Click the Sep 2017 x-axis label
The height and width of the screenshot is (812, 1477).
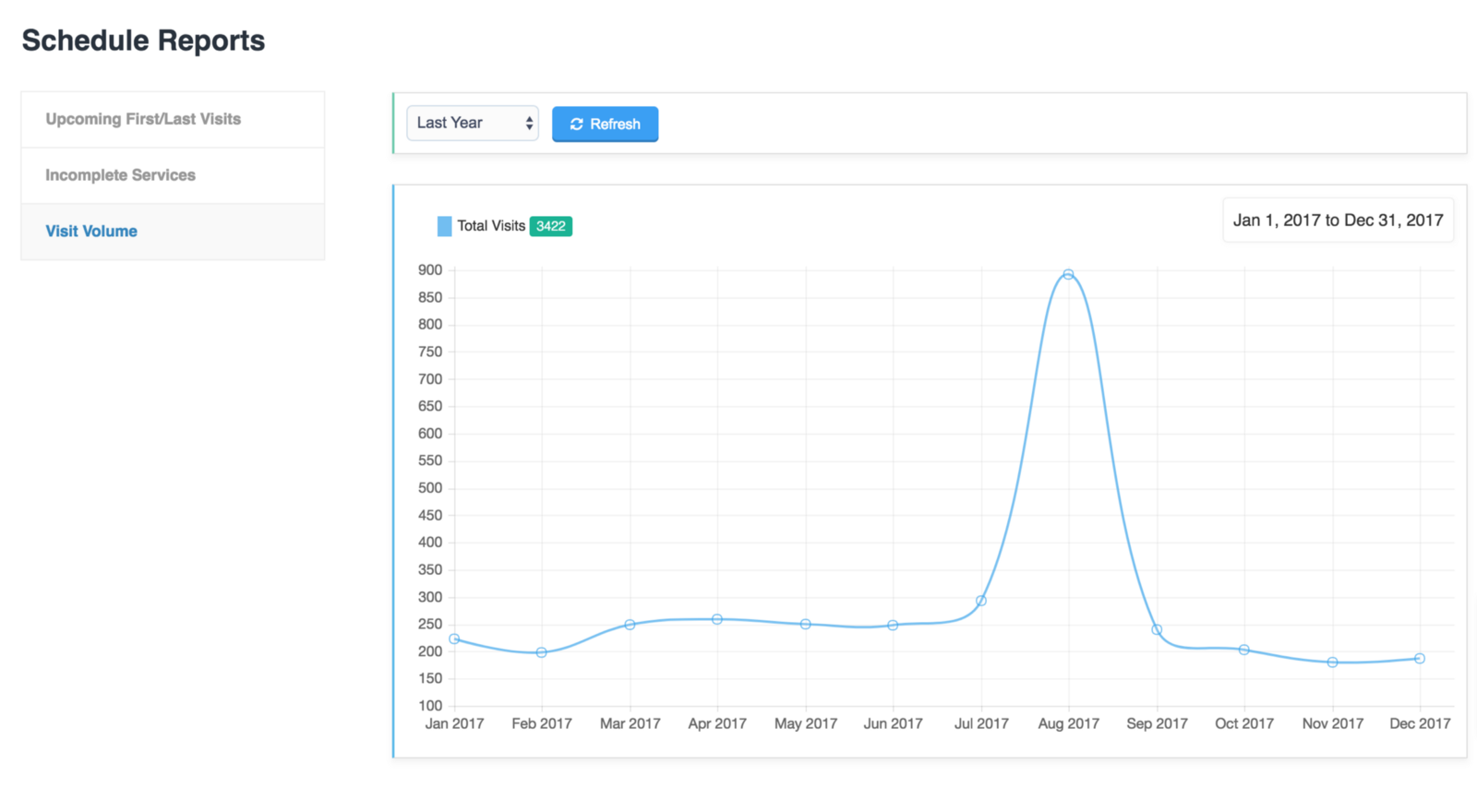click(x=1157, y=723)
